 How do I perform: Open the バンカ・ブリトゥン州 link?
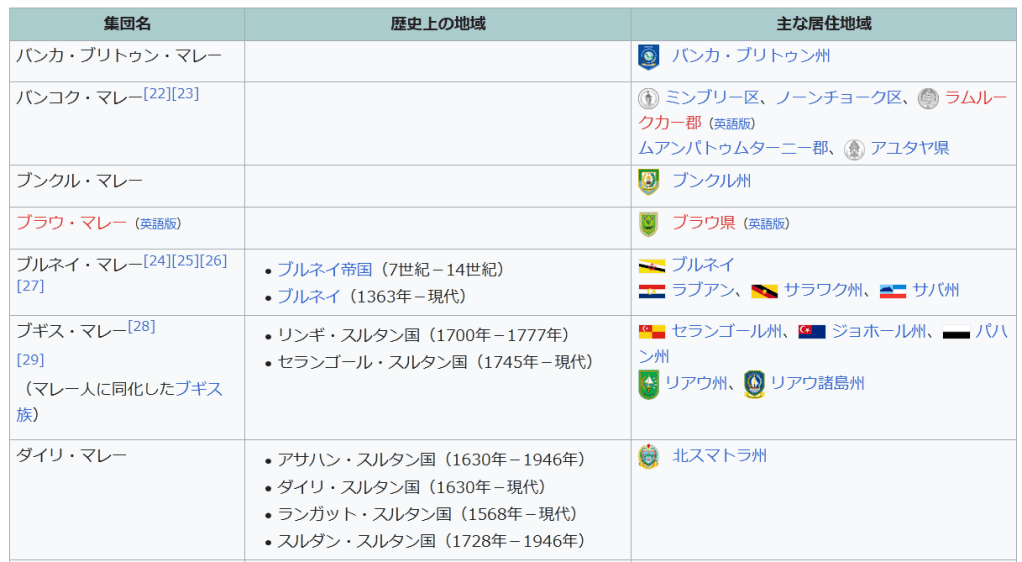750,56
